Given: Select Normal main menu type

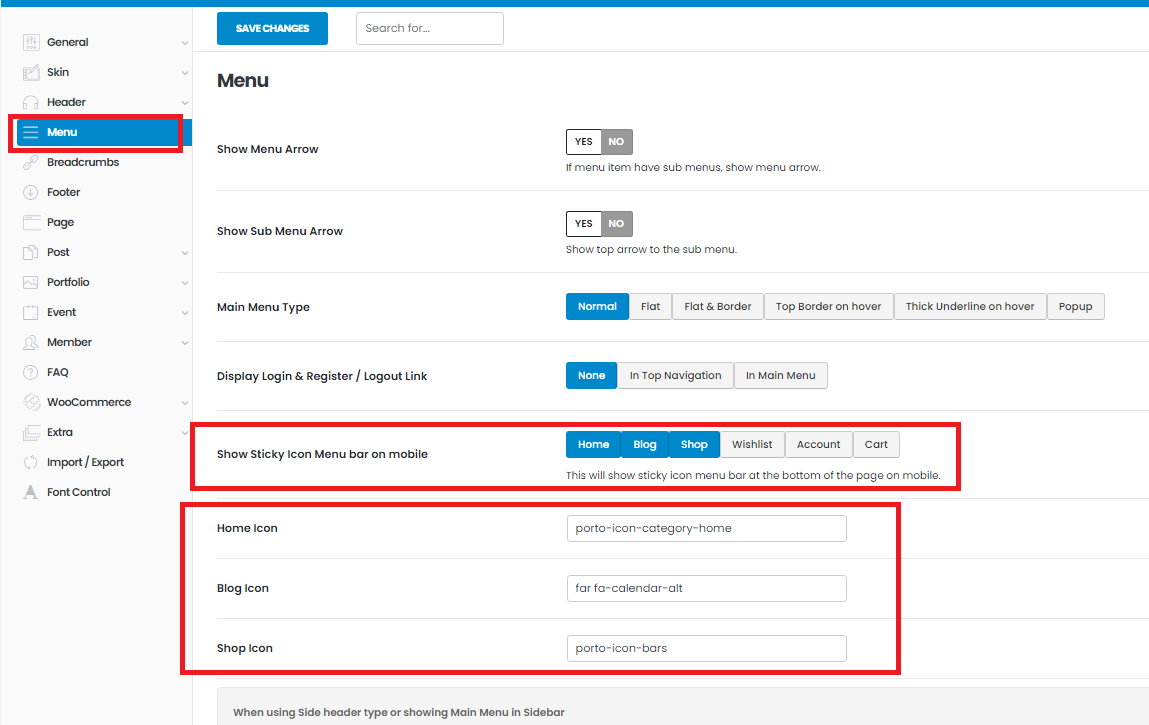Looking at the screenshot, I should (x=597, y=307).
